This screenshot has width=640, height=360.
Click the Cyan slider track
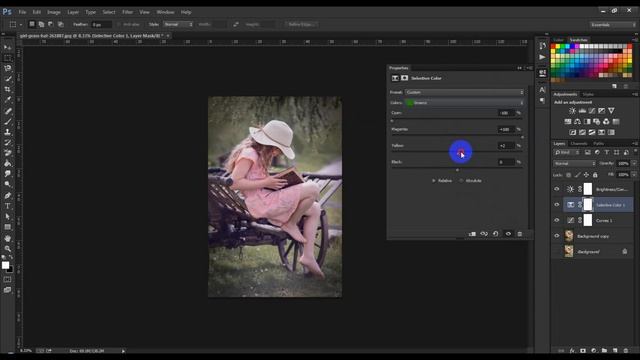pos(457,120)
